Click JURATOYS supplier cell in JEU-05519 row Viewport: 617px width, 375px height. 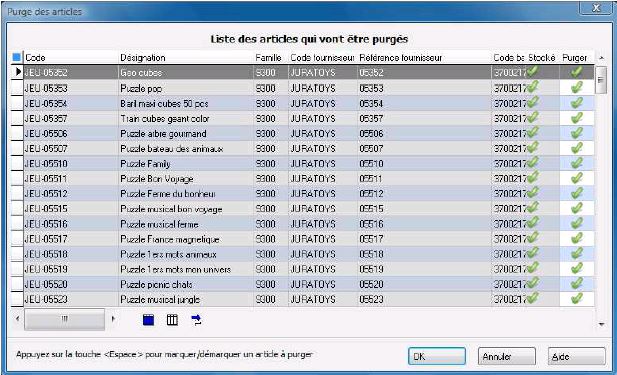coord(323,269)
